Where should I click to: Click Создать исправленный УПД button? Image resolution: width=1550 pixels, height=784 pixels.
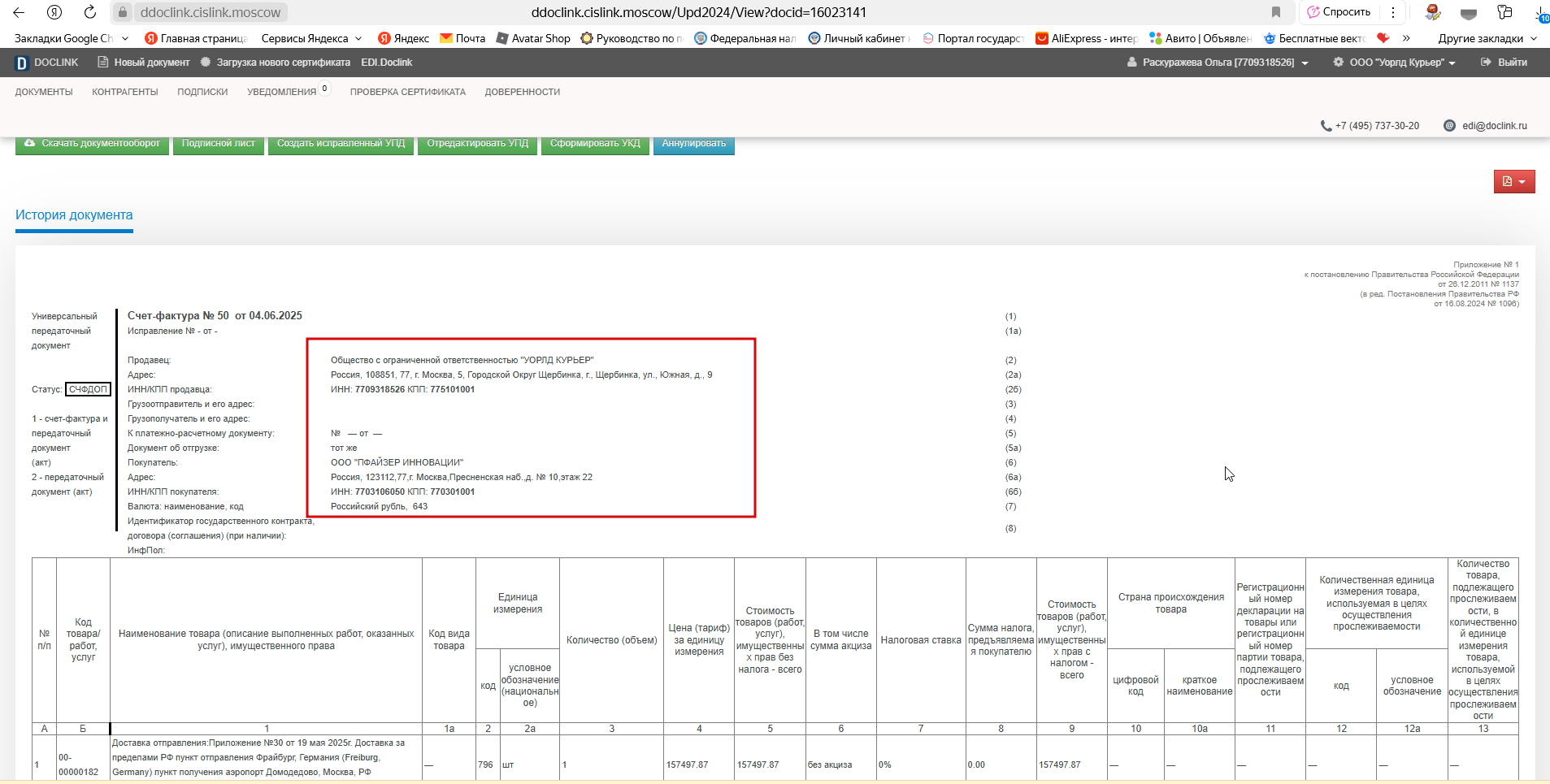[341, 145]
